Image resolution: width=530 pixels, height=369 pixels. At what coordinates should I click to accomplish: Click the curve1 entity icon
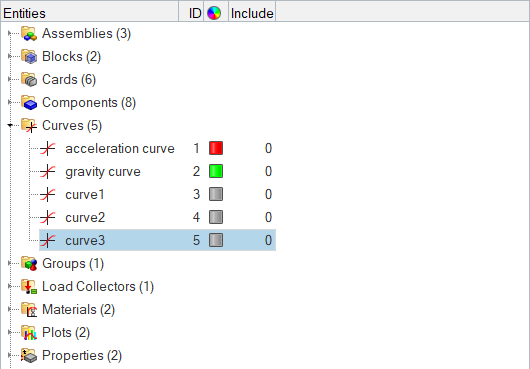click(x=48, y=194)
